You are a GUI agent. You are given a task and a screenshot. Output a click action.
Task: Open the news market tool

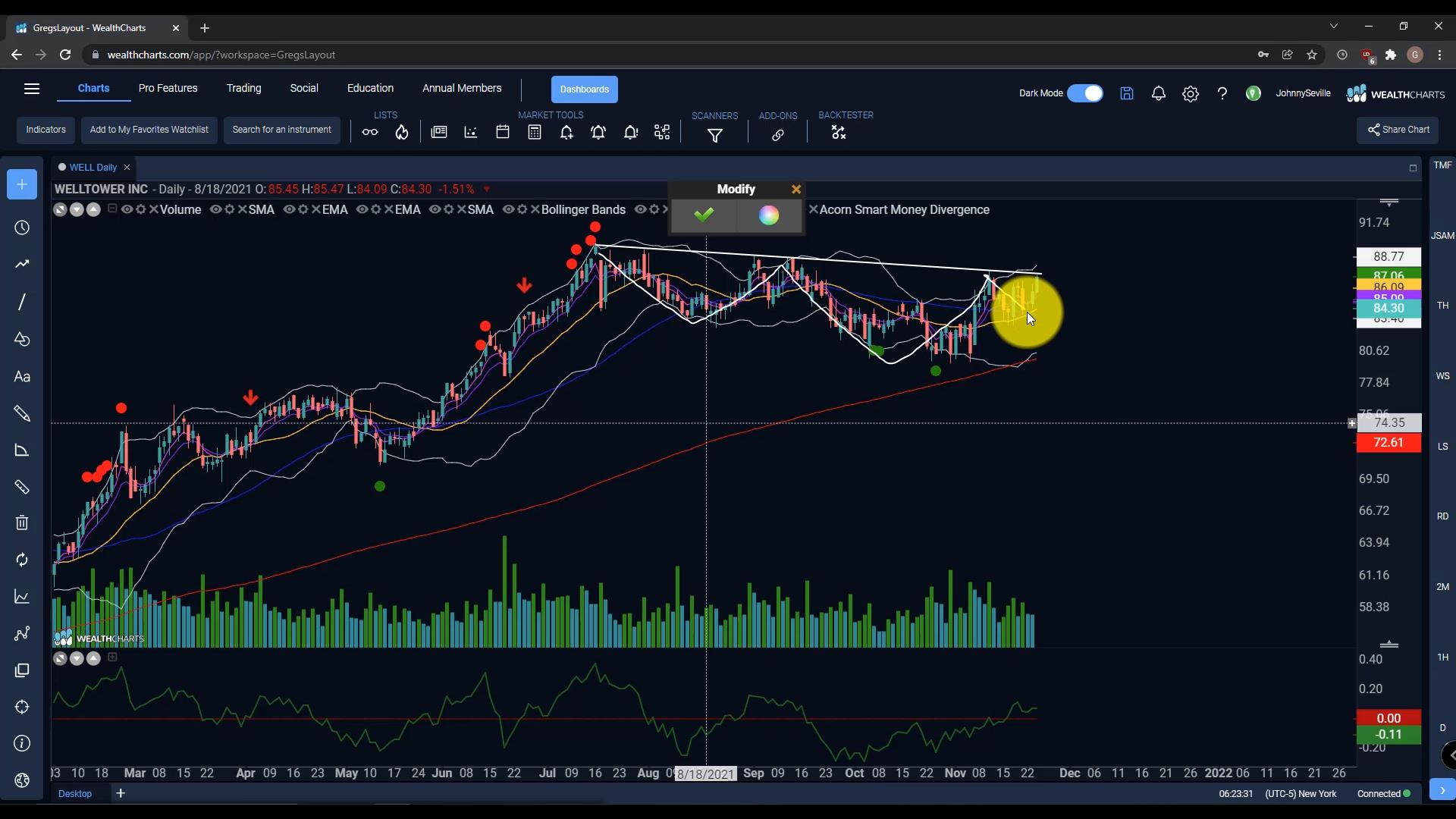(439, 133)
